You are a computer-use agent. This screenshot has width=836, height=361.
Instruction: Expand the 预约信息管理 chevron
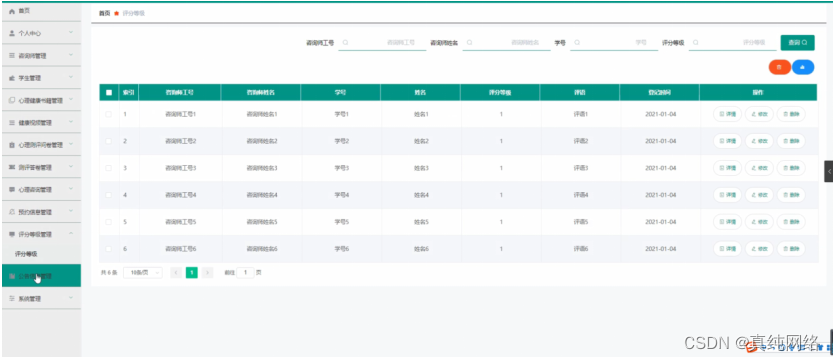point(71,212)
